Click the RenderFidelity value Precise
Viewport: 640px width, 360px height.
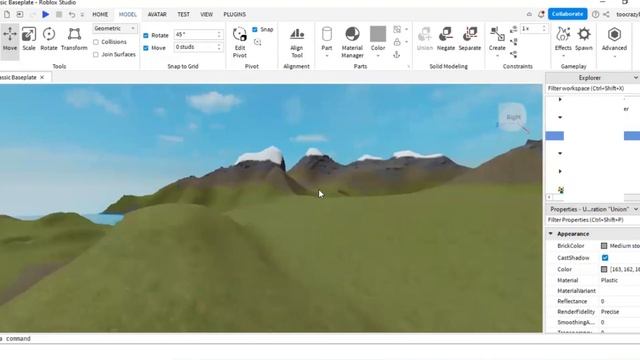[610, 312]
